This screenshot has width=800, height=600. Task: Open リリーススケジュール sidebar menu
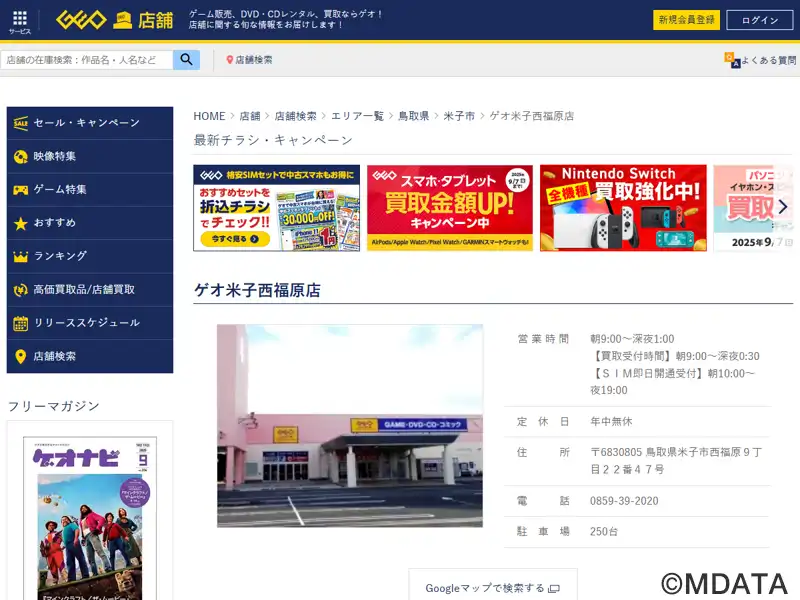[90, 323]
